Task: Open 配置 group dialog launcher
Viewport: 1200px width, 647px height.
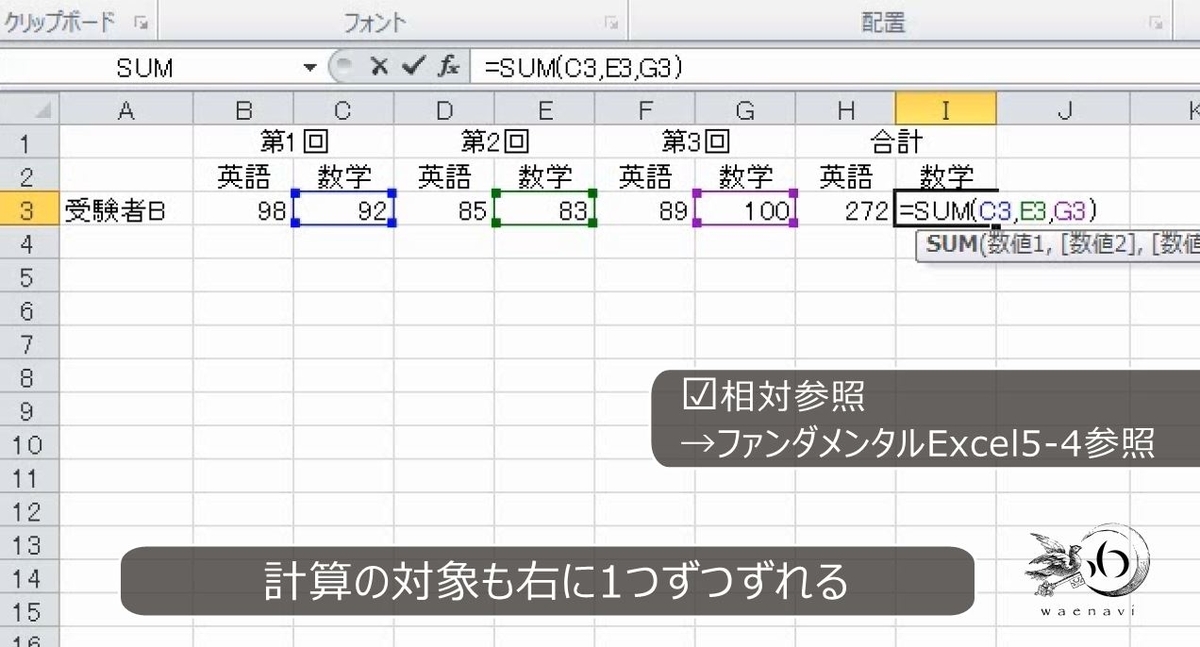Action: pos(1156,21)
